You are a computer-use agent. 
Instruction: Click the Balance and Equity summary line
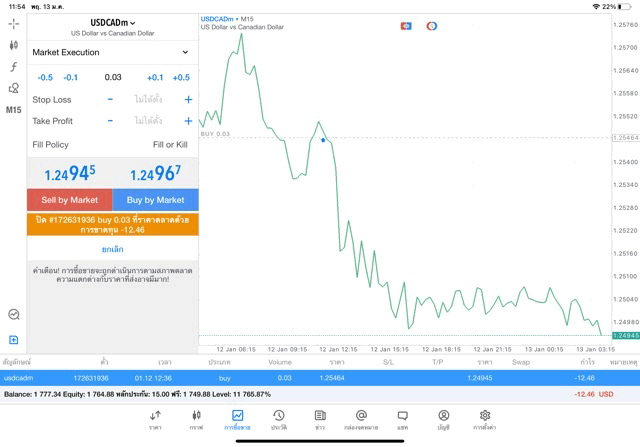point(137,394)
